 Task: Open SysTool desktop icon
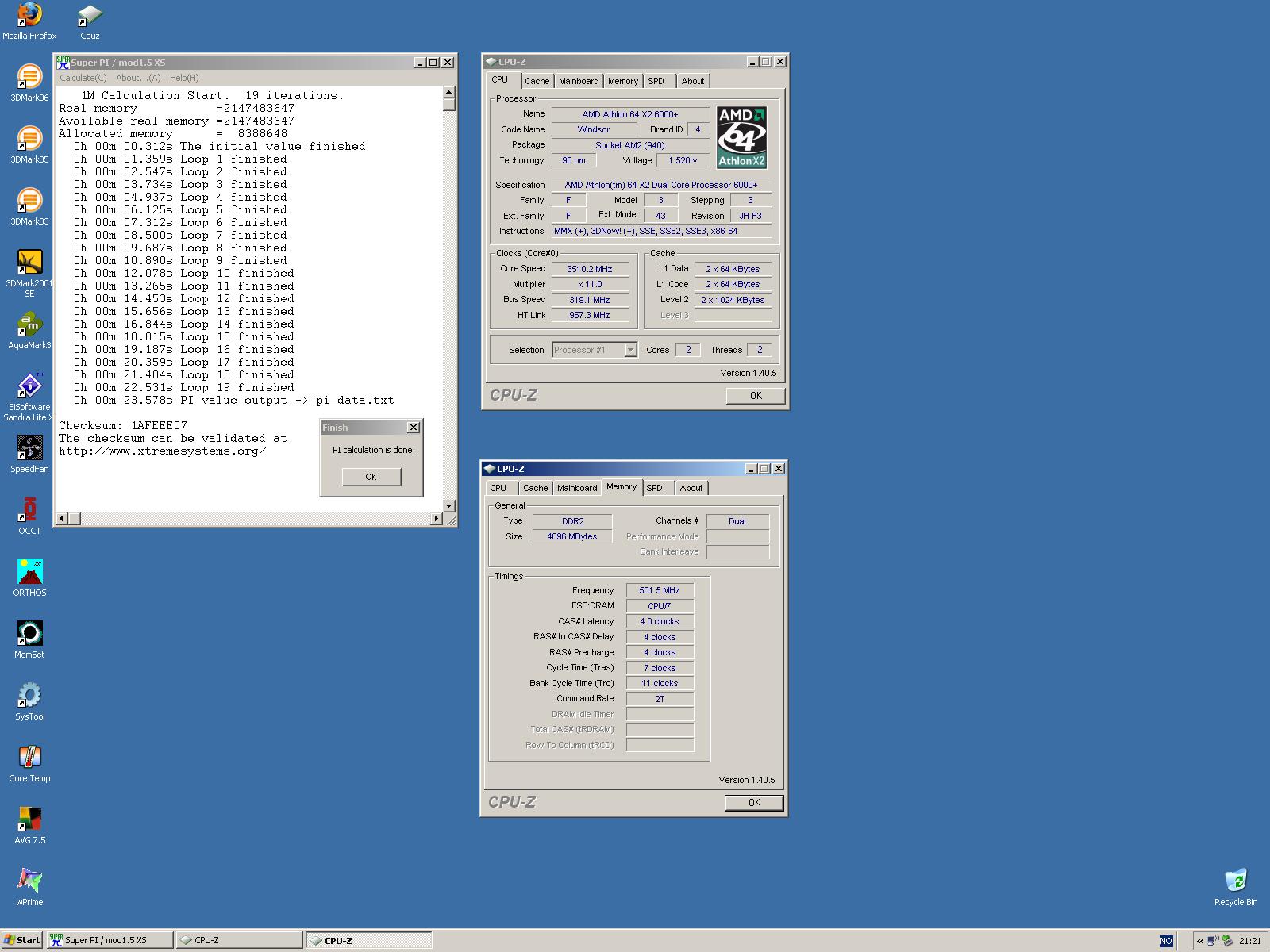point(29,702)
